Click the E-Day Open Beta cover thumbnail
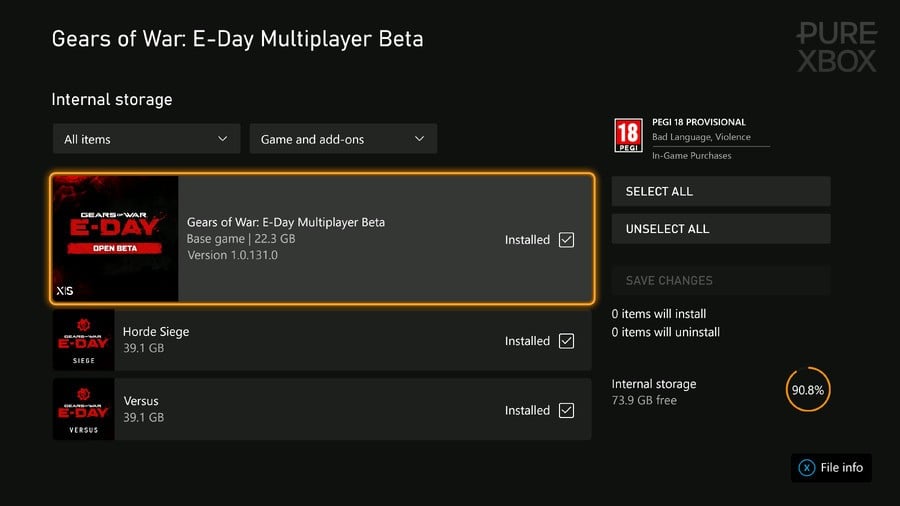Image resolution: width=900 pixels, height=506 pixels. click(115, 239)
